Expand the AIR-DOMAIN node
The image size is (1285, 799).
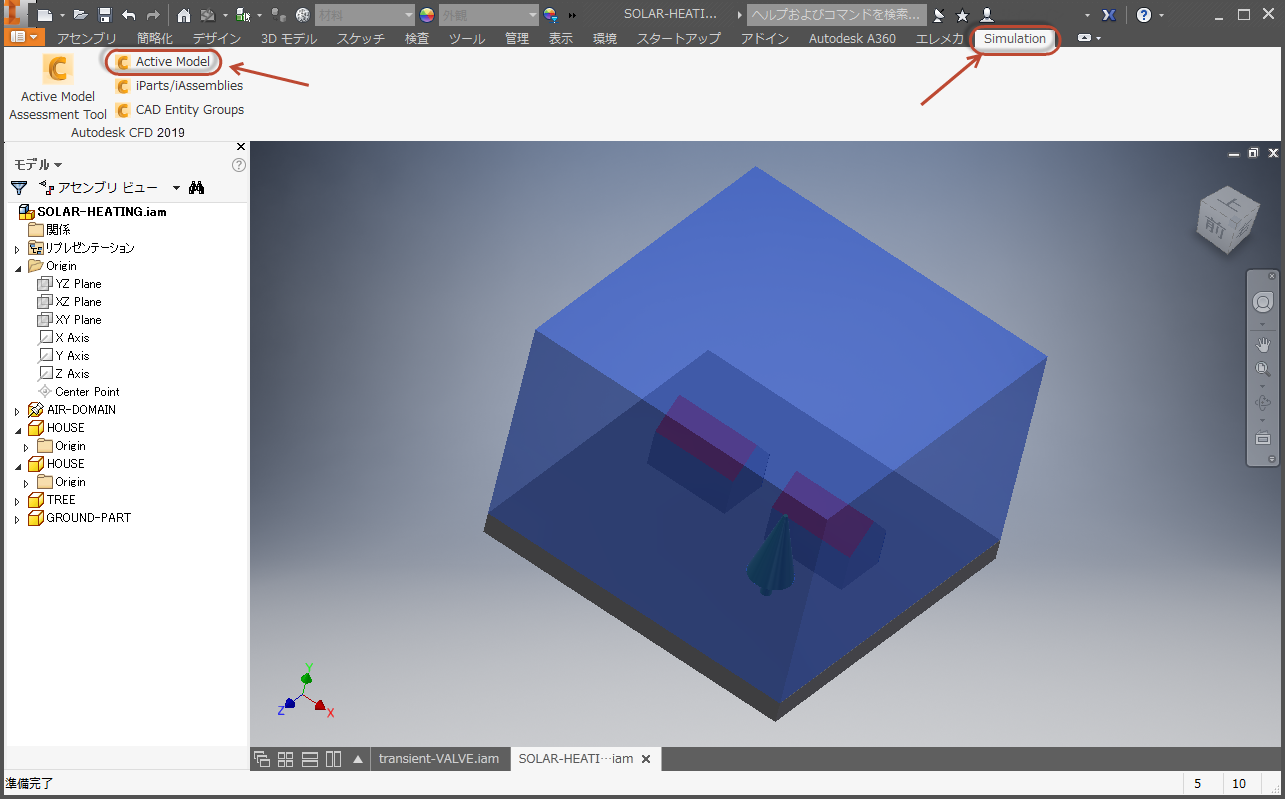point(17,411)
